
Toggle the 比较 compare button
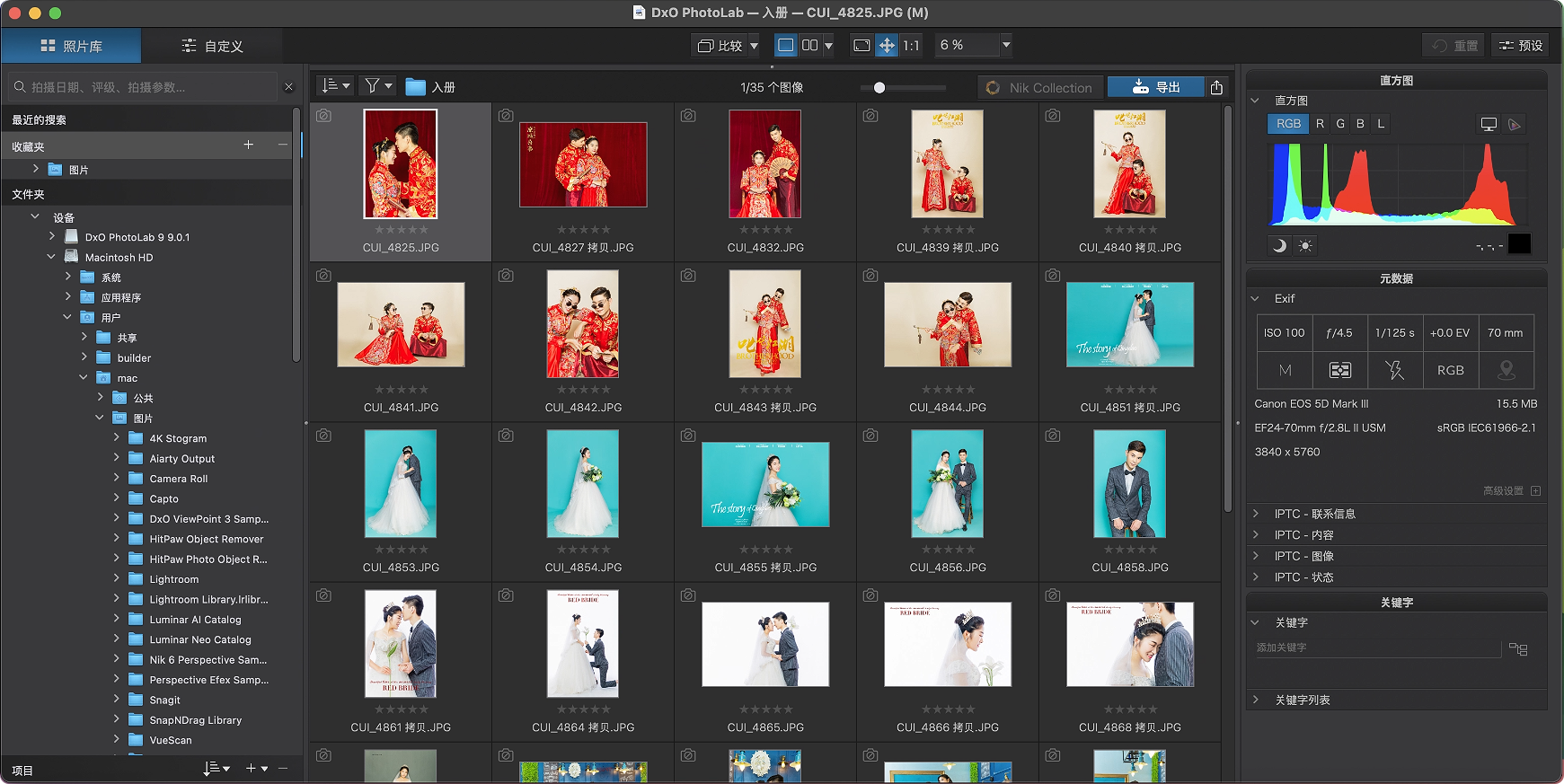[720, 45]
